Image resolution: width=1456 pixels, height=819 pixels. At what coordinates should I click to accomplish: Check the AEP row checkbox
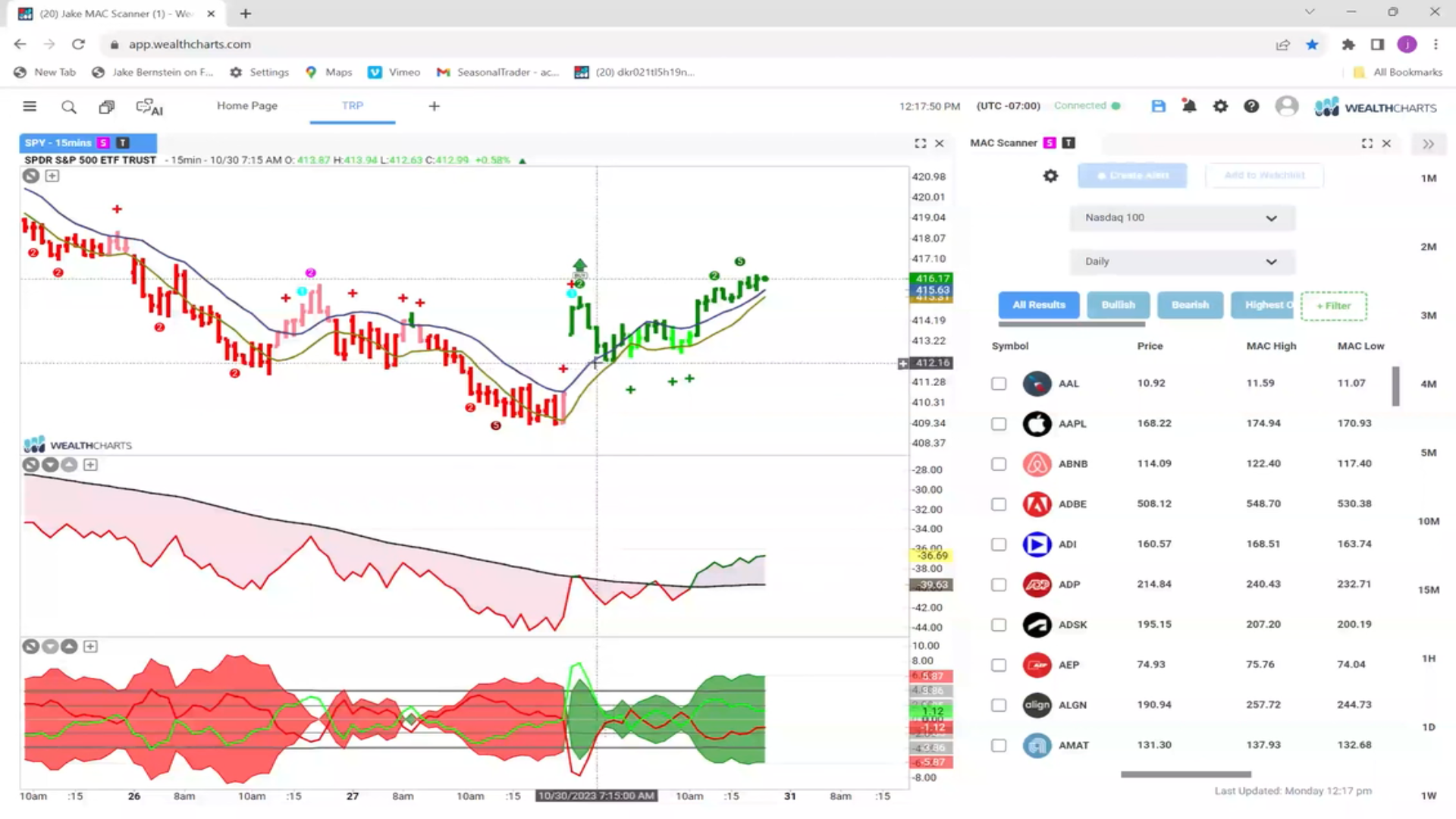coord(999,665)
